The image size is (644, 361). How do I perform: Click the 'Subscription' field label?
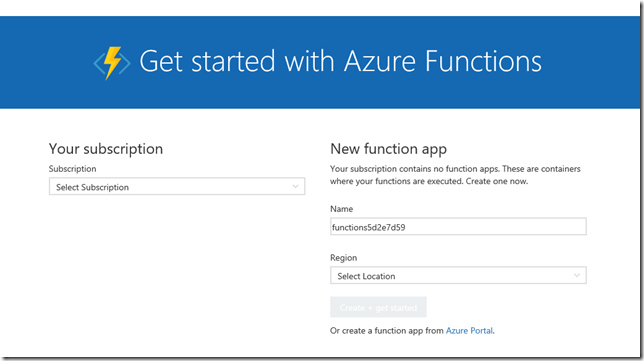tap(73, 169)
